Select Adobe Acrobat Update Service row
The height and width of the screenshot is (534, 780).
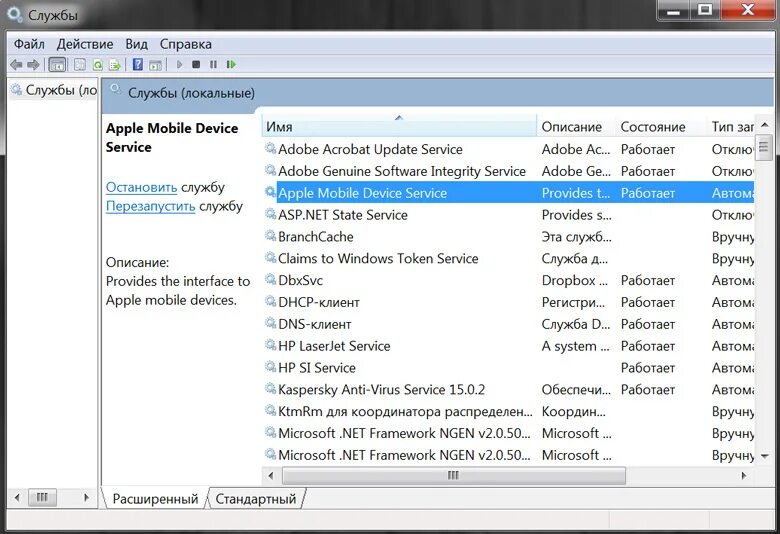click(x=508, y=149)
